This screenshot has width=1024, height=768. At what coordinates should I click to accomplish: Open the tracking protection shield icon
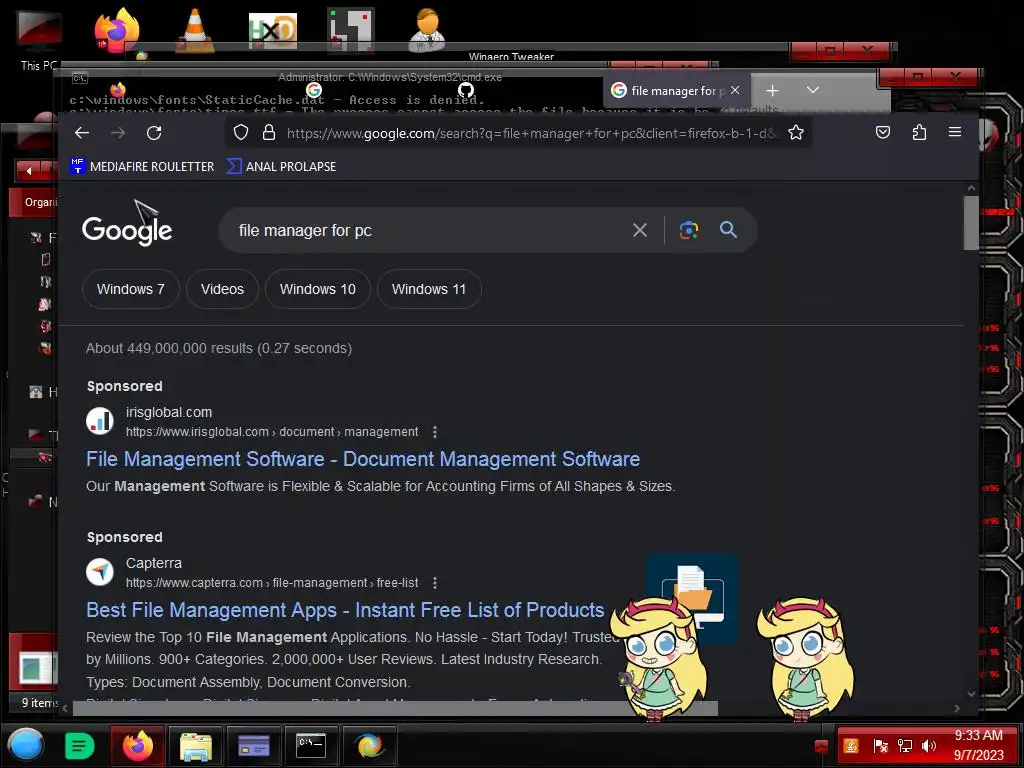241,133
